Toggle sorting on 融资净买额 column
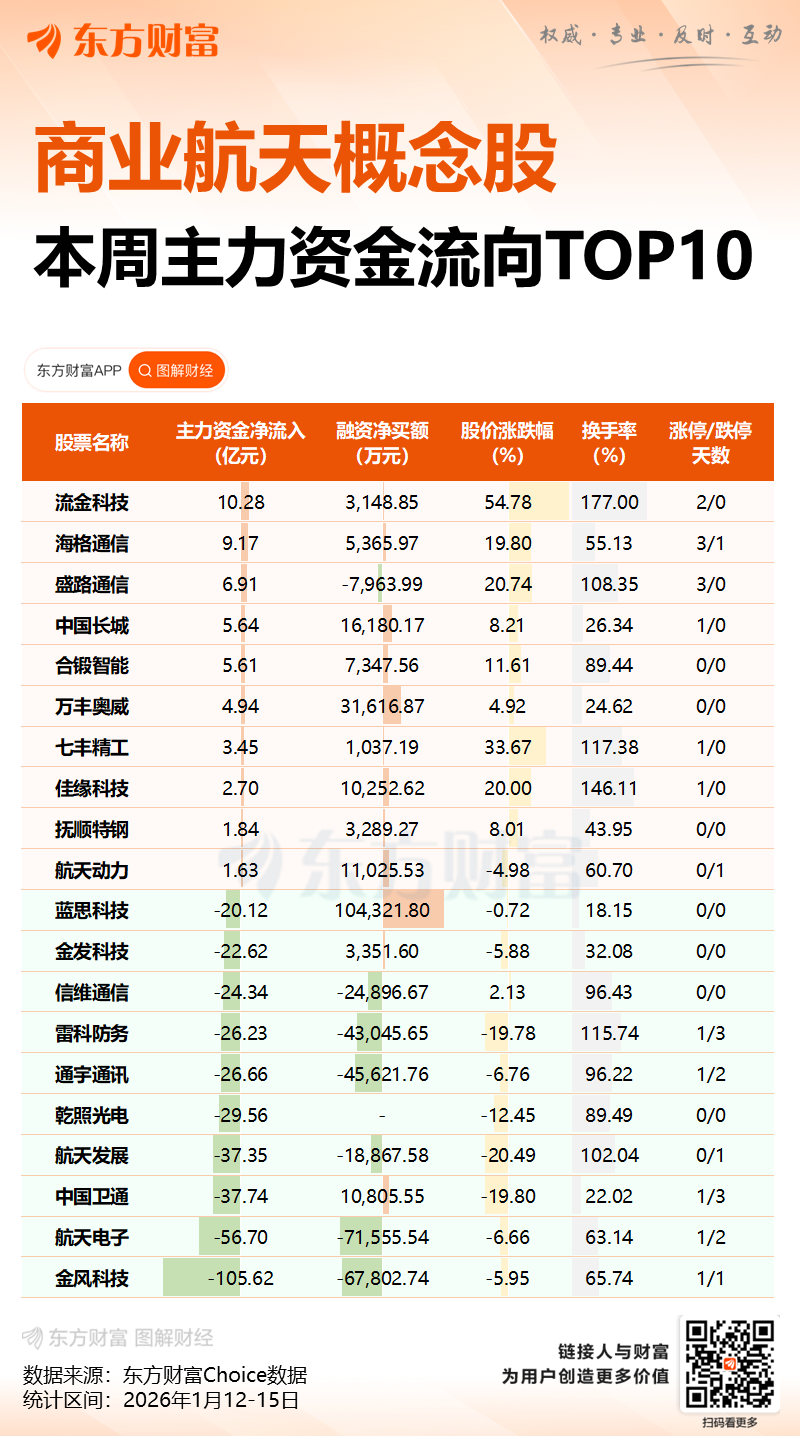This screenshot has width=800, height=1436. [380, 442]
